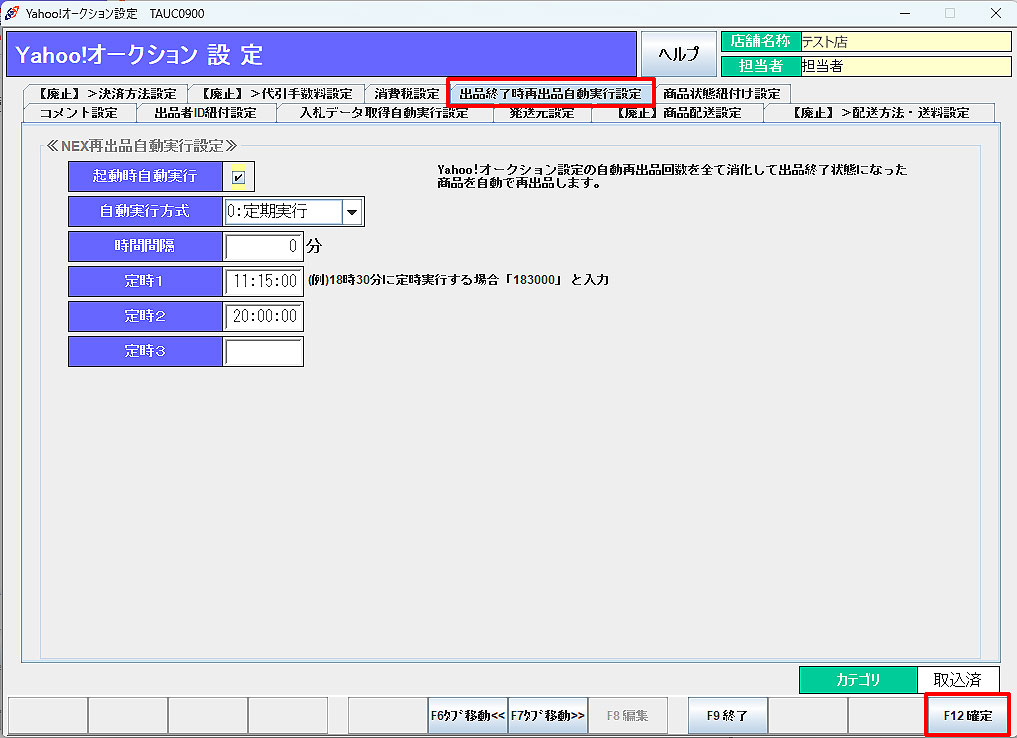
Task: Click the F12 確定 confirm button
Action: point(967,715)
